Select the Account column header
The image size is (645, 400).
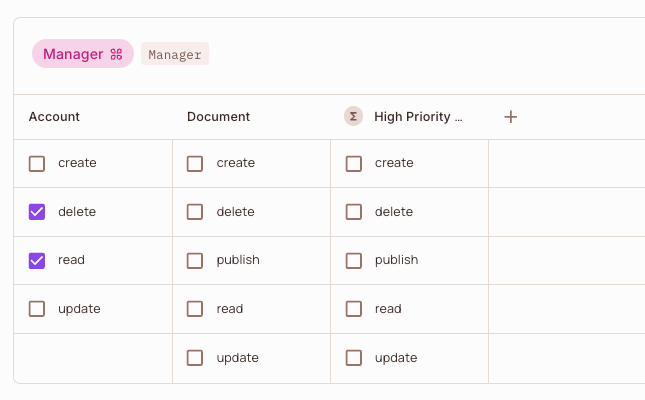54,117
